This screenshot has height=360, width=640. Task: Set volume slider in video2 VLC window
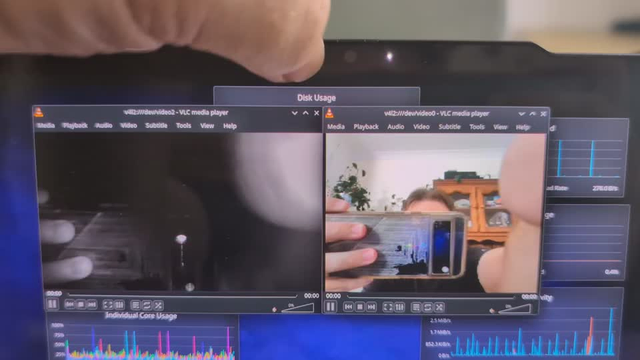click(298, 308)
